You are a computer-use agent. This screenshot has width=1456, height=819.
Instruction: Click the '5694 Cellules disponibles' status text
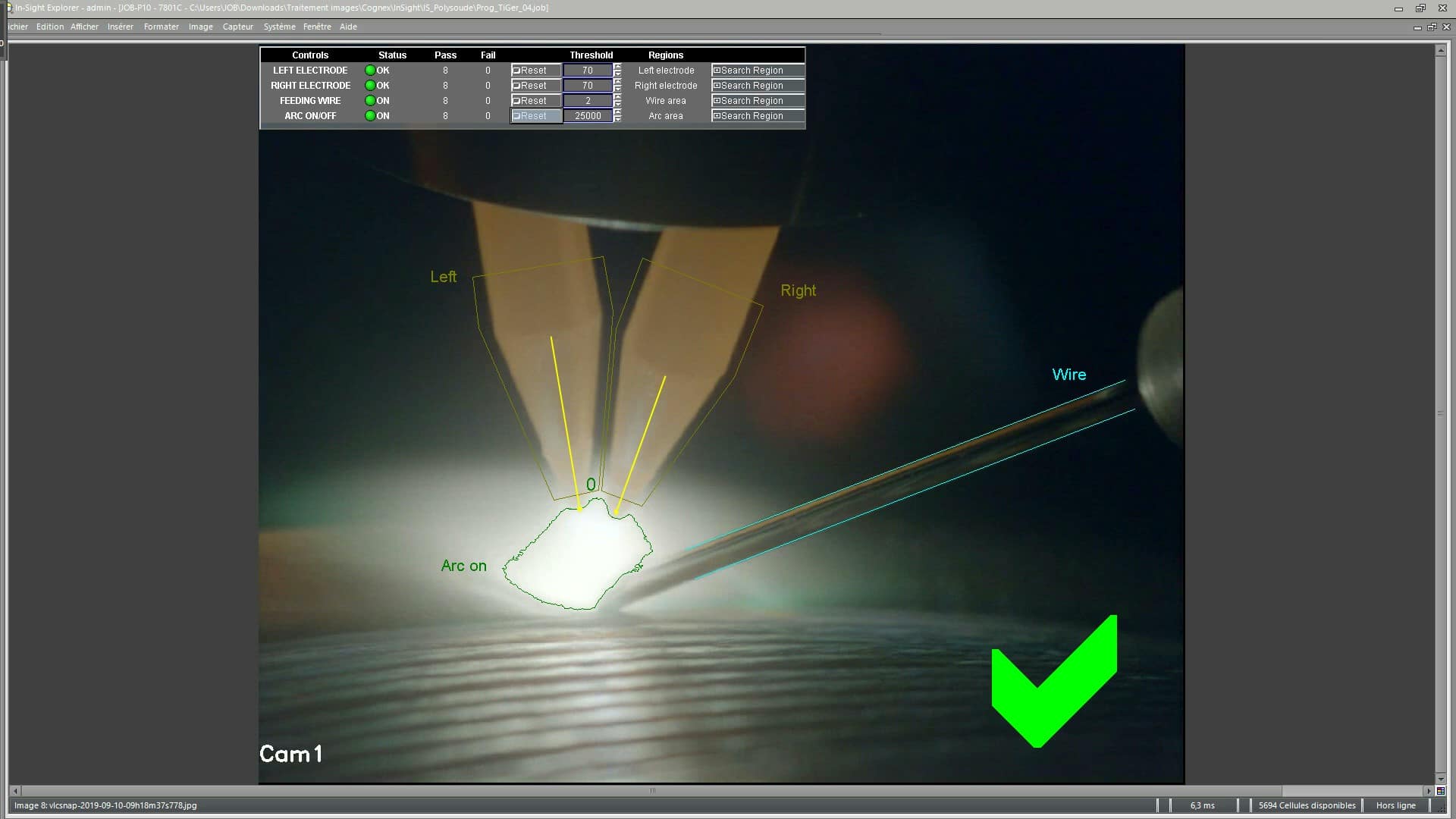point(1307,805)
